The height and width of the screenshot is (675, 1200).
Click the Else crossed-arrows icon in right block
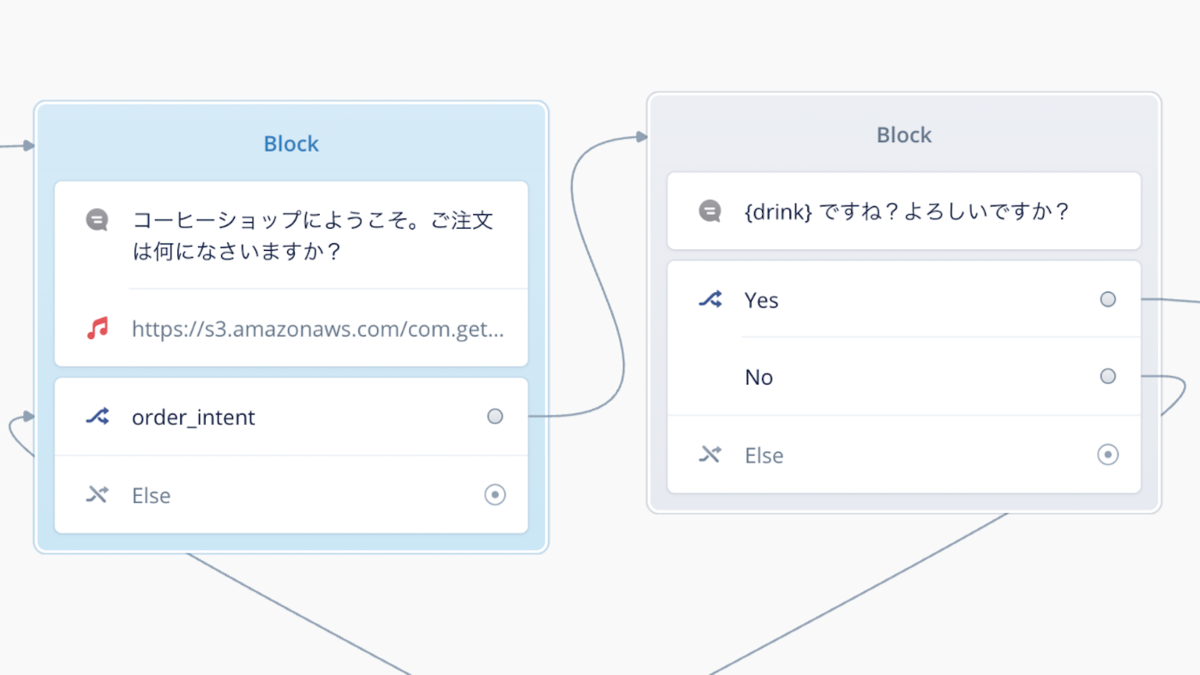pyautogui.click(x=710, y=454)
